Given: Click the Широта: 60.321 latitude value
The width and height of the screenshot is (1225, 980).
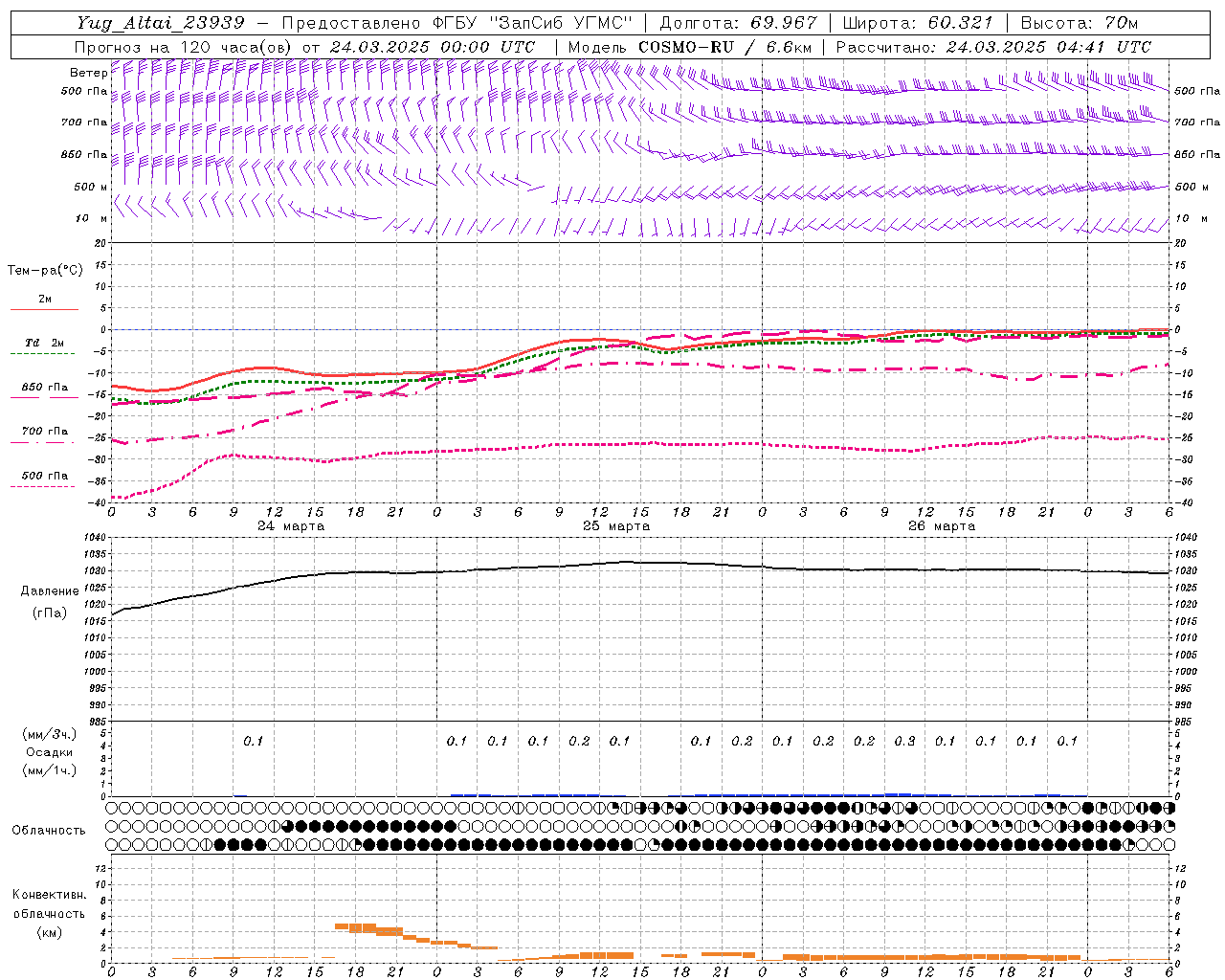Looking at the screenshot, I should tap(918, 23).
